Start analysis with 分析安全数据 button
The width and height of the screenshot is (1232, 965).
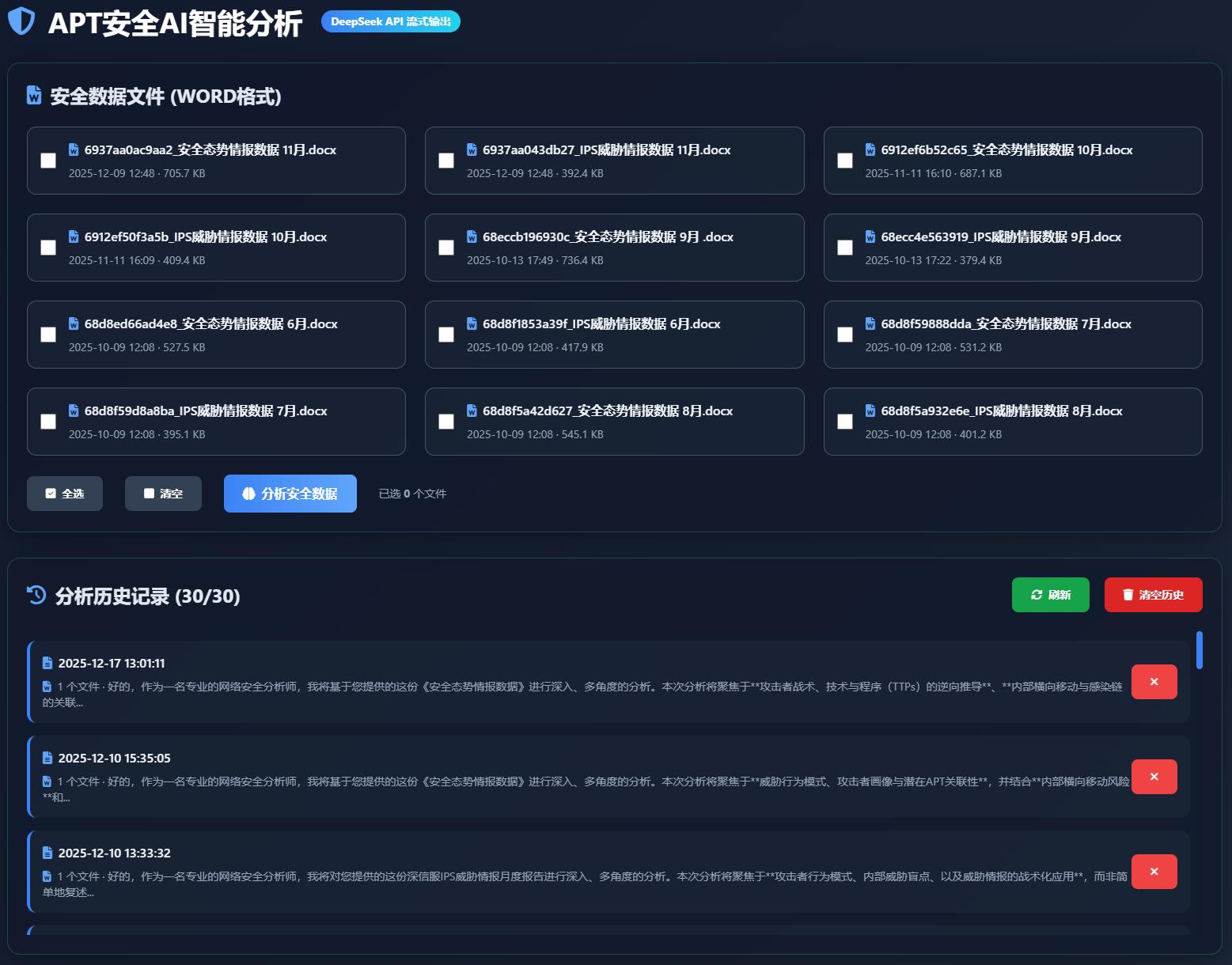point(290,494)
